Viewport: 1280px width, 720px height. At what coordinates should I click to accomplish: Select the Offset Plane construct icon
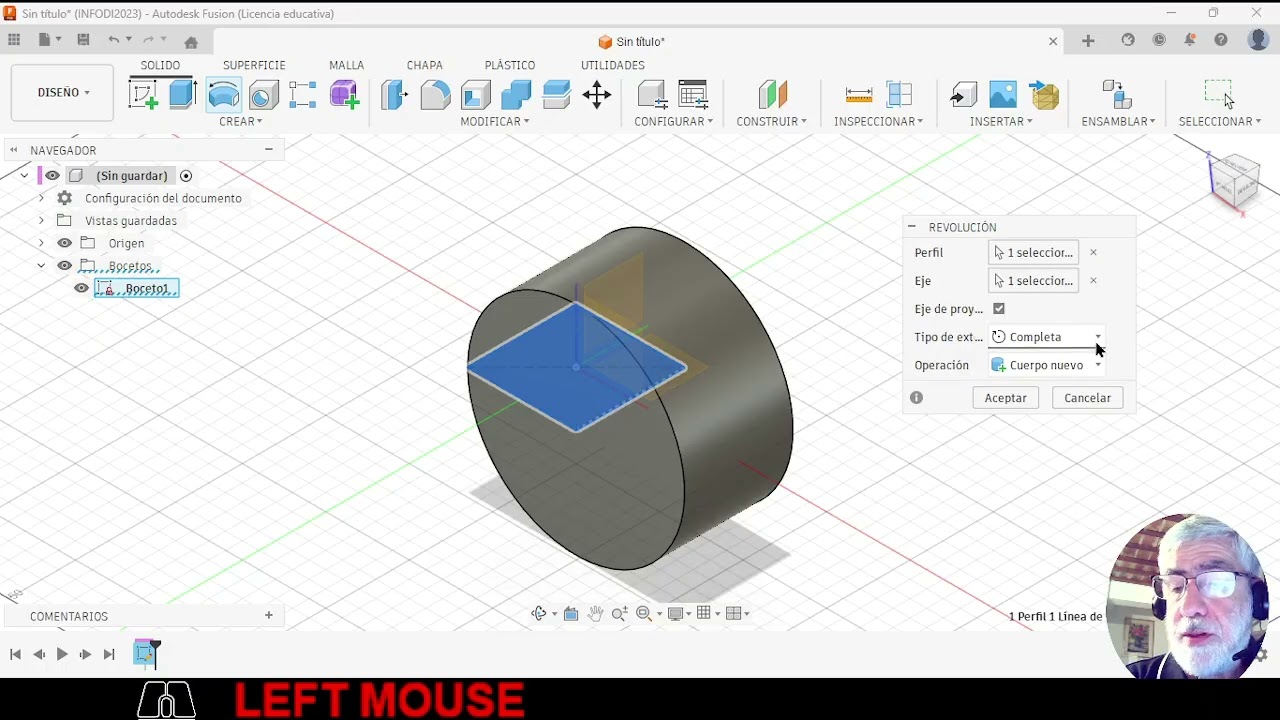(772, 95)
